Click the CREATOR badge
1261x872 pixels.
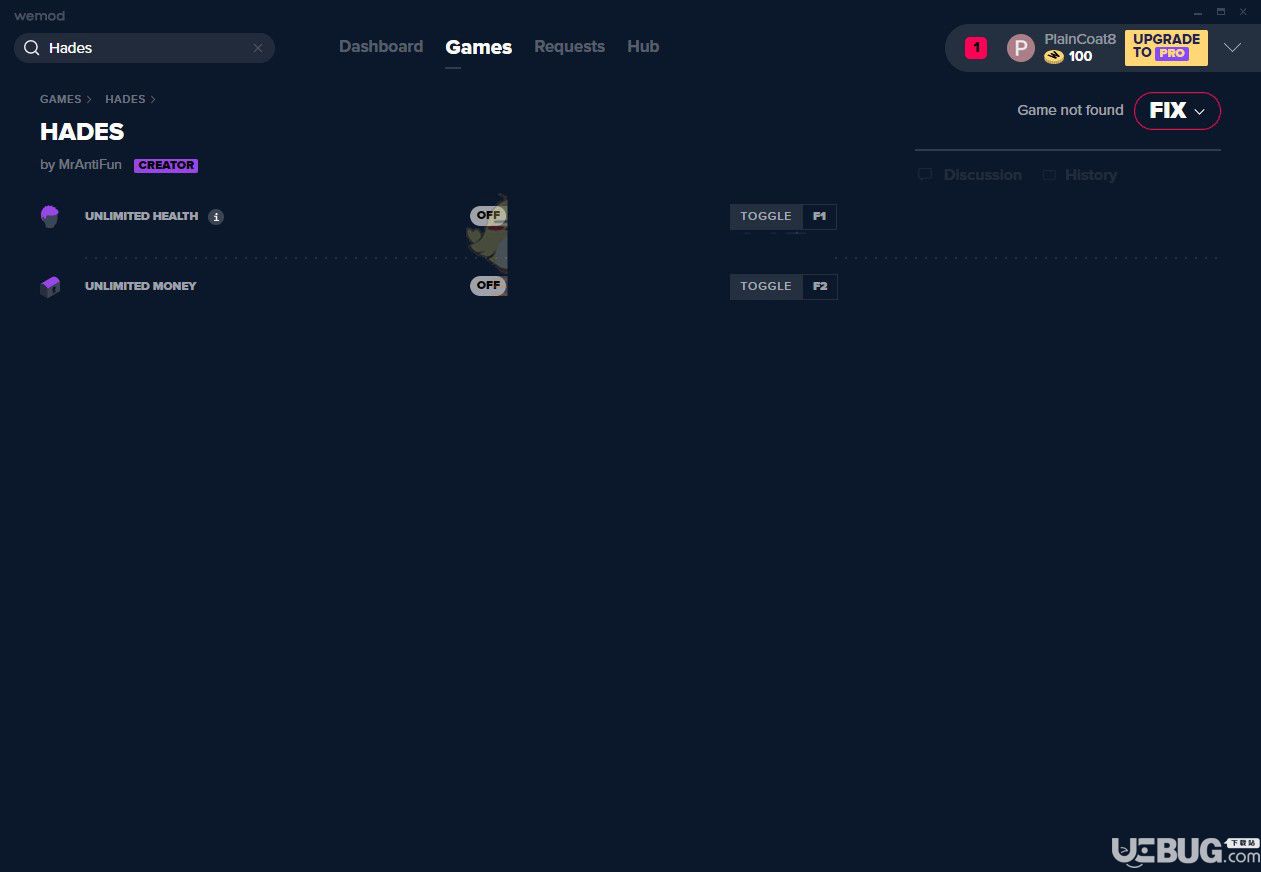click(166, 166)
